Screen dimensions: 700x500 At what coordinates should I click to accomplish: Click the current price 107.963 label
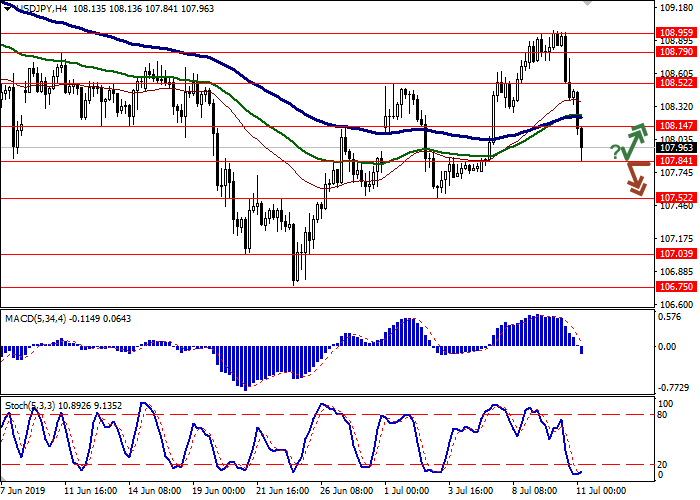(x=673, y=148)
